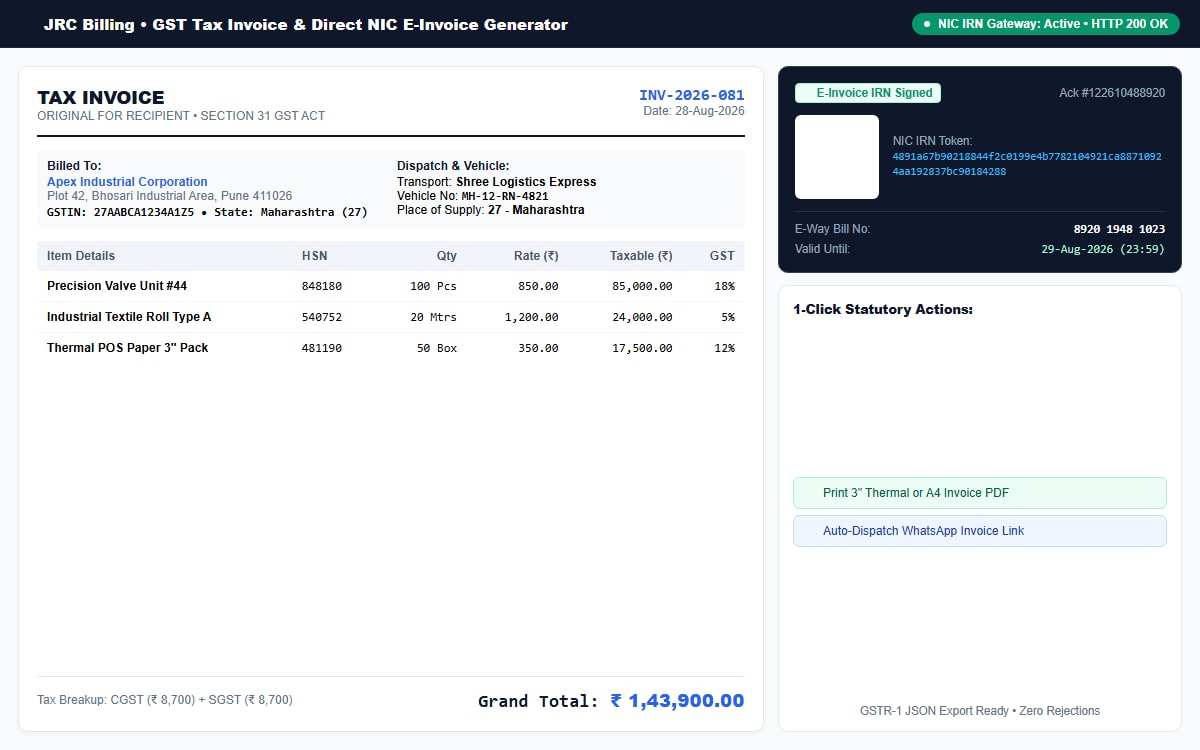The image size is (1200, 750).
Task: Click the taxable amount 17,500.00
Action: point(642,348)
